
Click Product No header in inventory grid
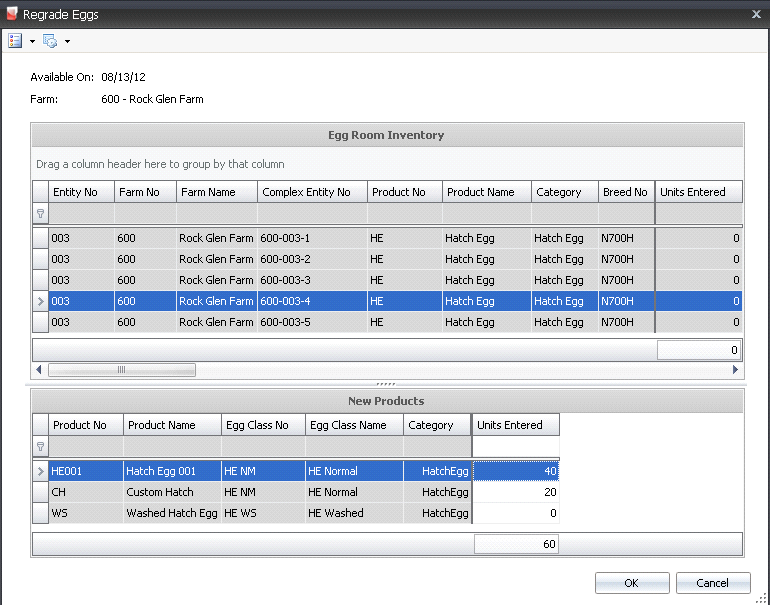405,192
